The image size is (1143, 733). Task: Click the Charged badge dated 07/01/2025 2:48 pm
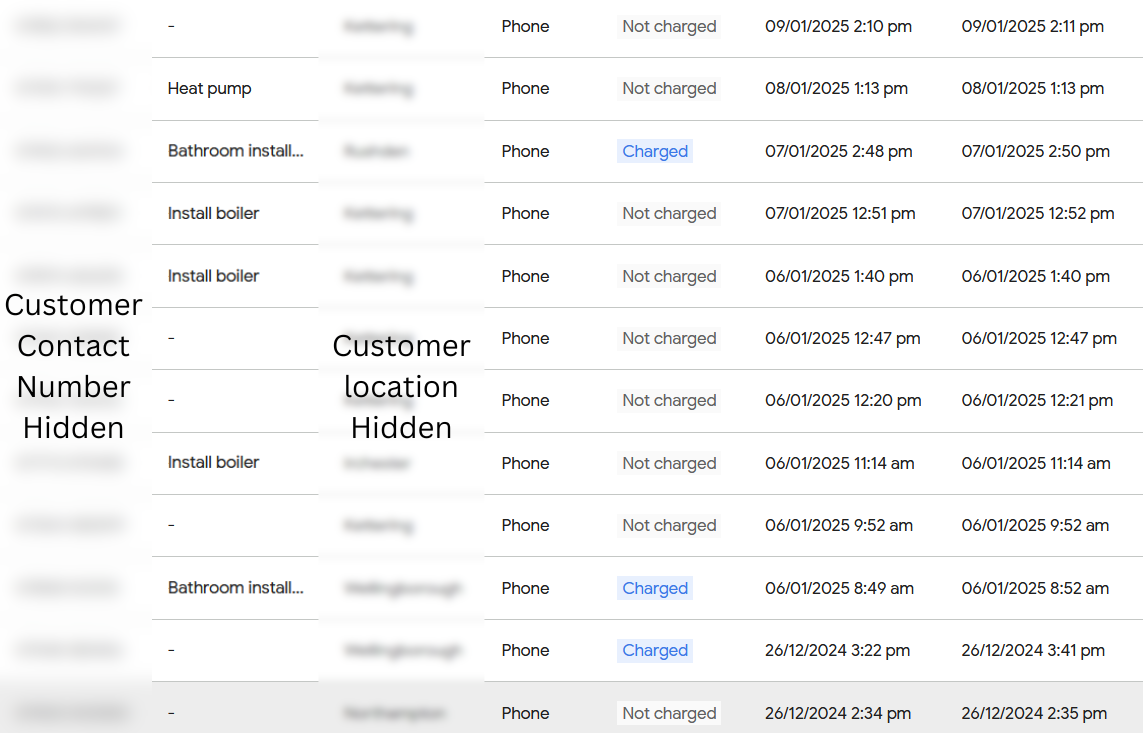(x=655, y=152)
